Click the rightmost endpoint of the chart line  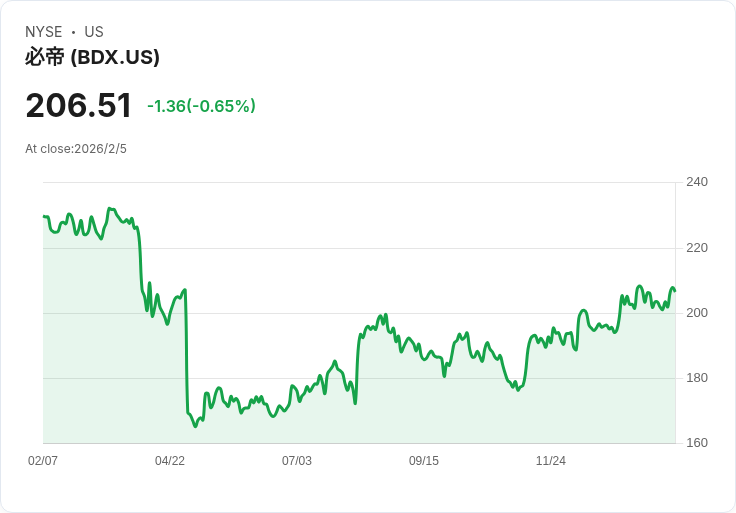click(x=675, y=290)
